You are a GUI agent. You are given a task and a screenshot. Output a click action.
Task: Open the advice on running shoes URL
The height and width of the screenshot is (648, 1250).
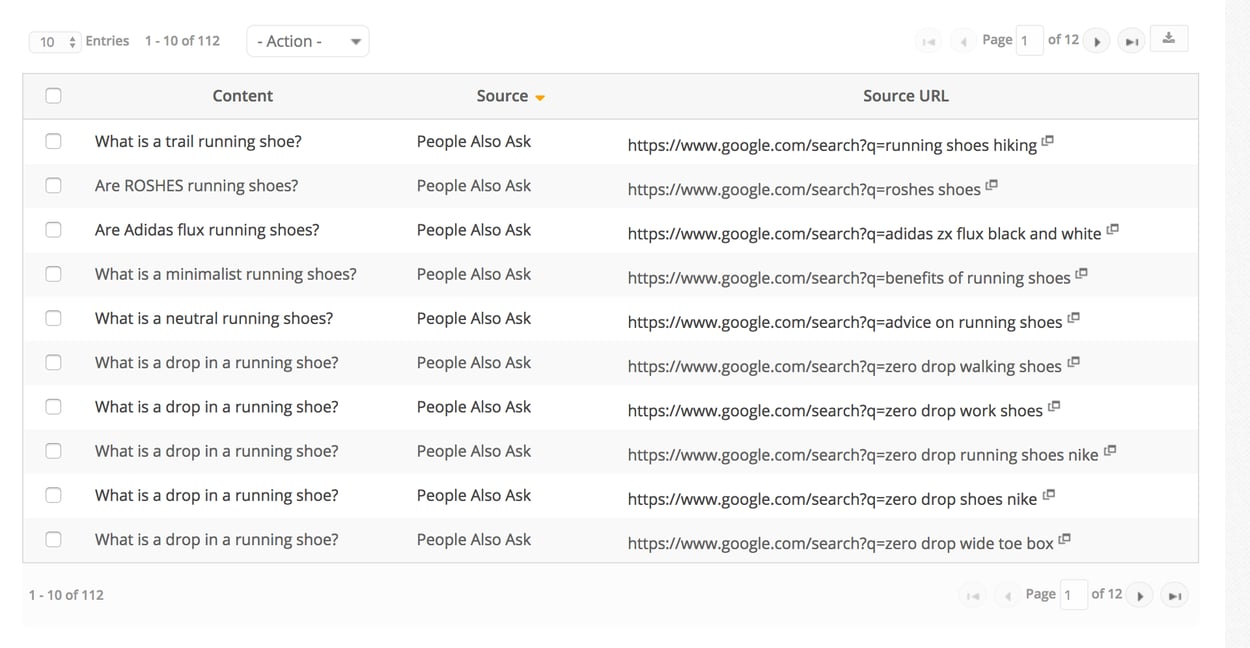point(845,322)
